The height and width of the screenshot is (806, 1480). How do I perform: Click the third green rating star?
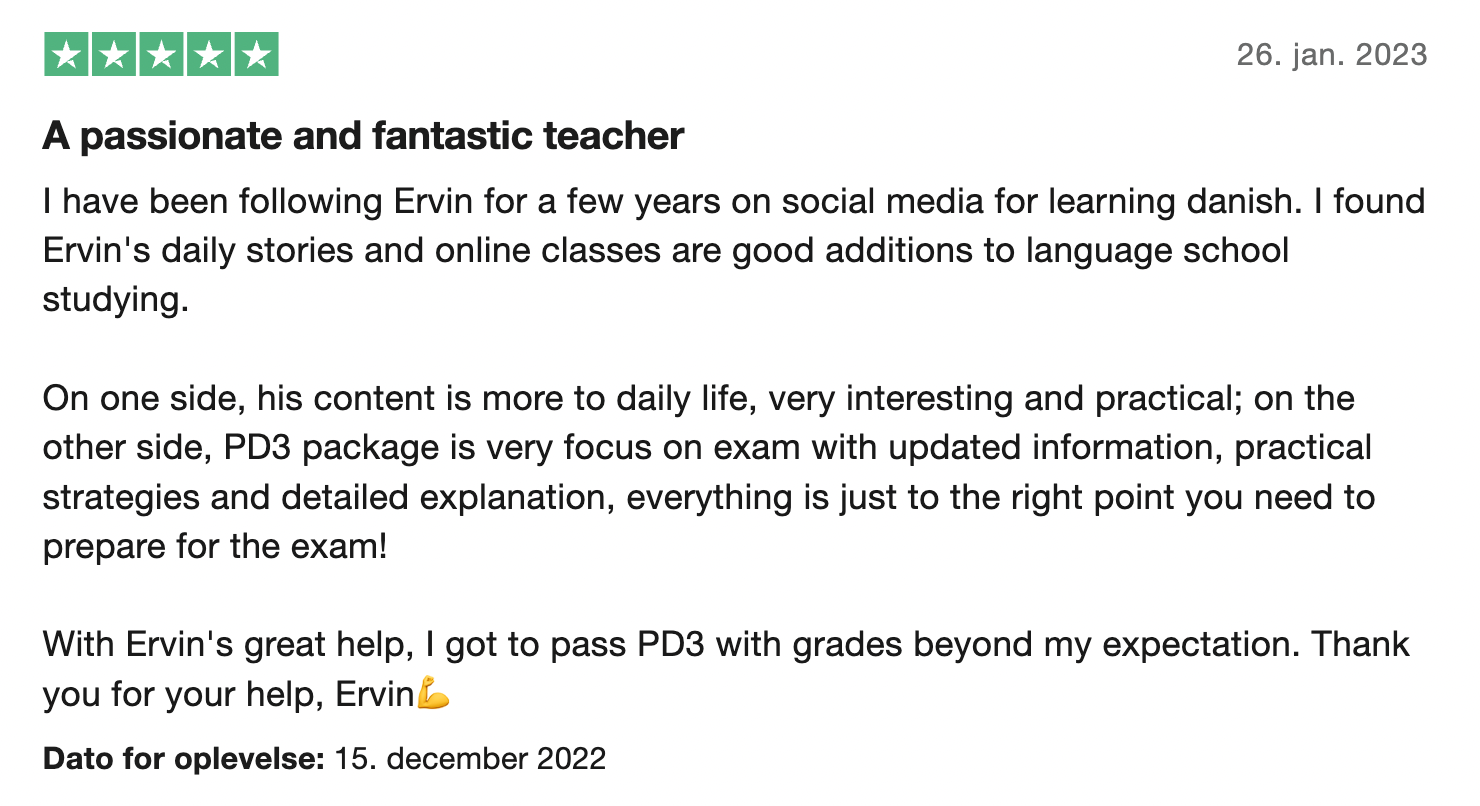click(161, 55)
